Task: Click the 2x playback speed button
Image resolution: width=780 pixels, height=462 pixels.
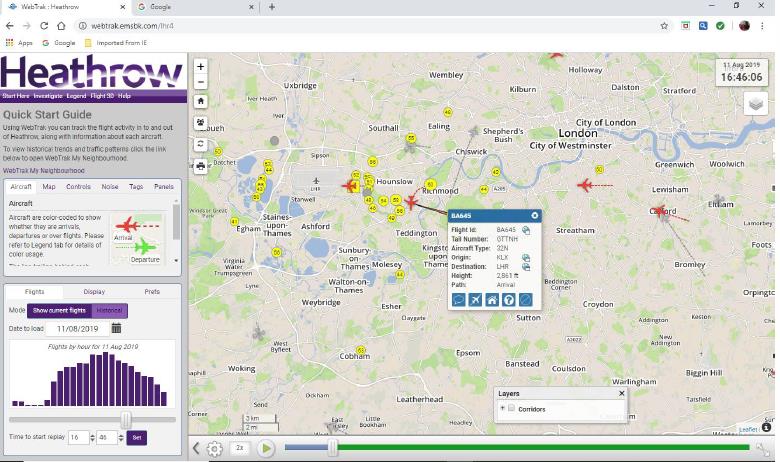Action: pyautogui.click(x=240, y=448)
